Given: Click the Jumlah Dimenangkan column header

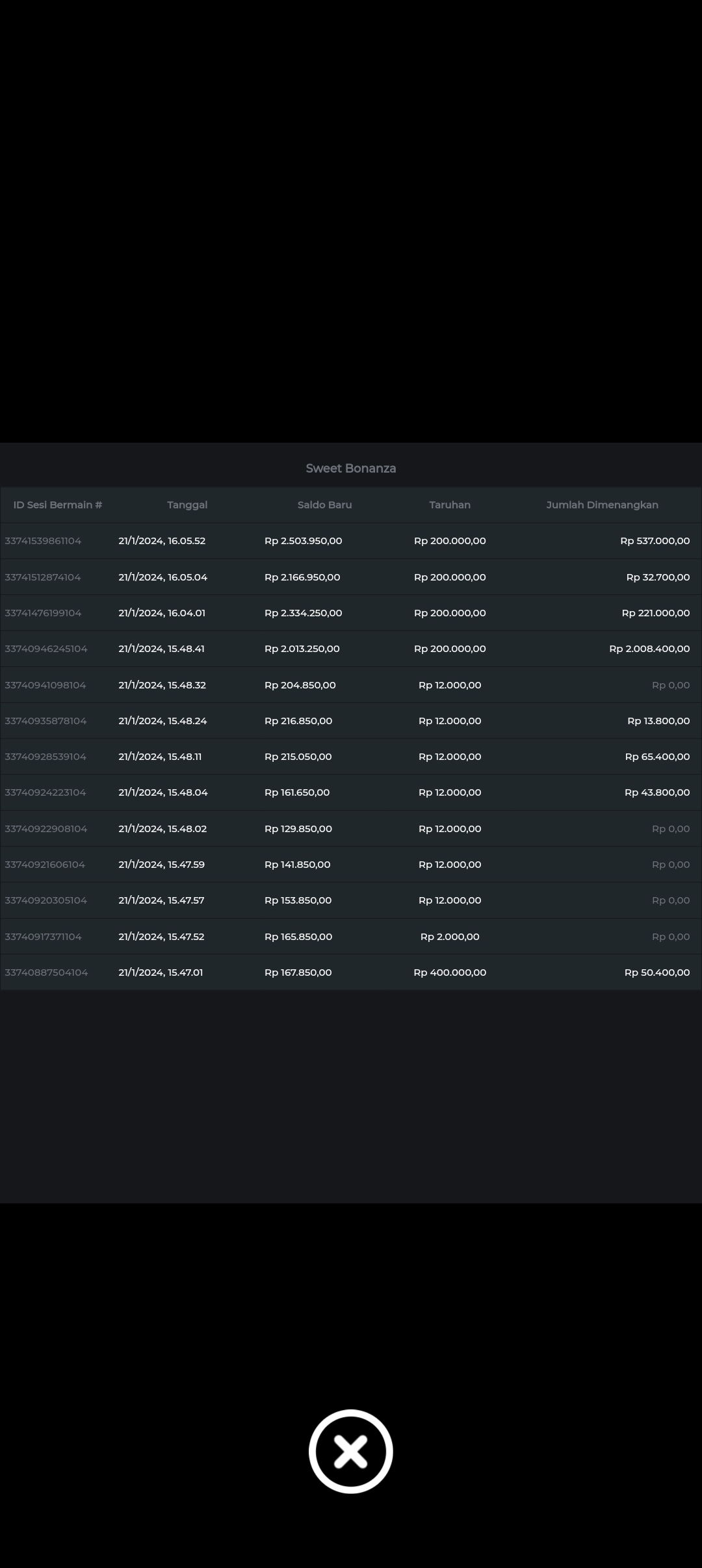Looking at the screenshot, I should pos(602,504).
